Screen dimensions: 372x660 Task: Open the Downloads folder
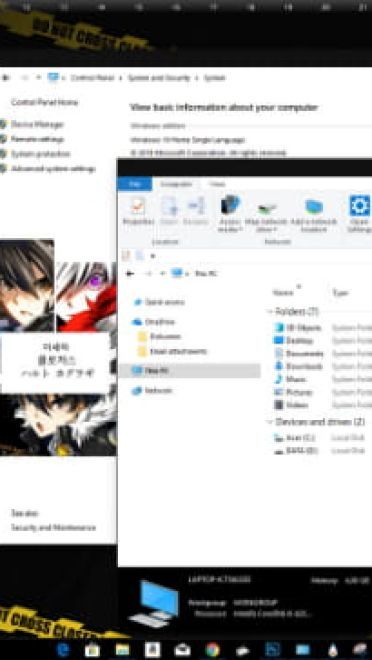tap(298, 366)
